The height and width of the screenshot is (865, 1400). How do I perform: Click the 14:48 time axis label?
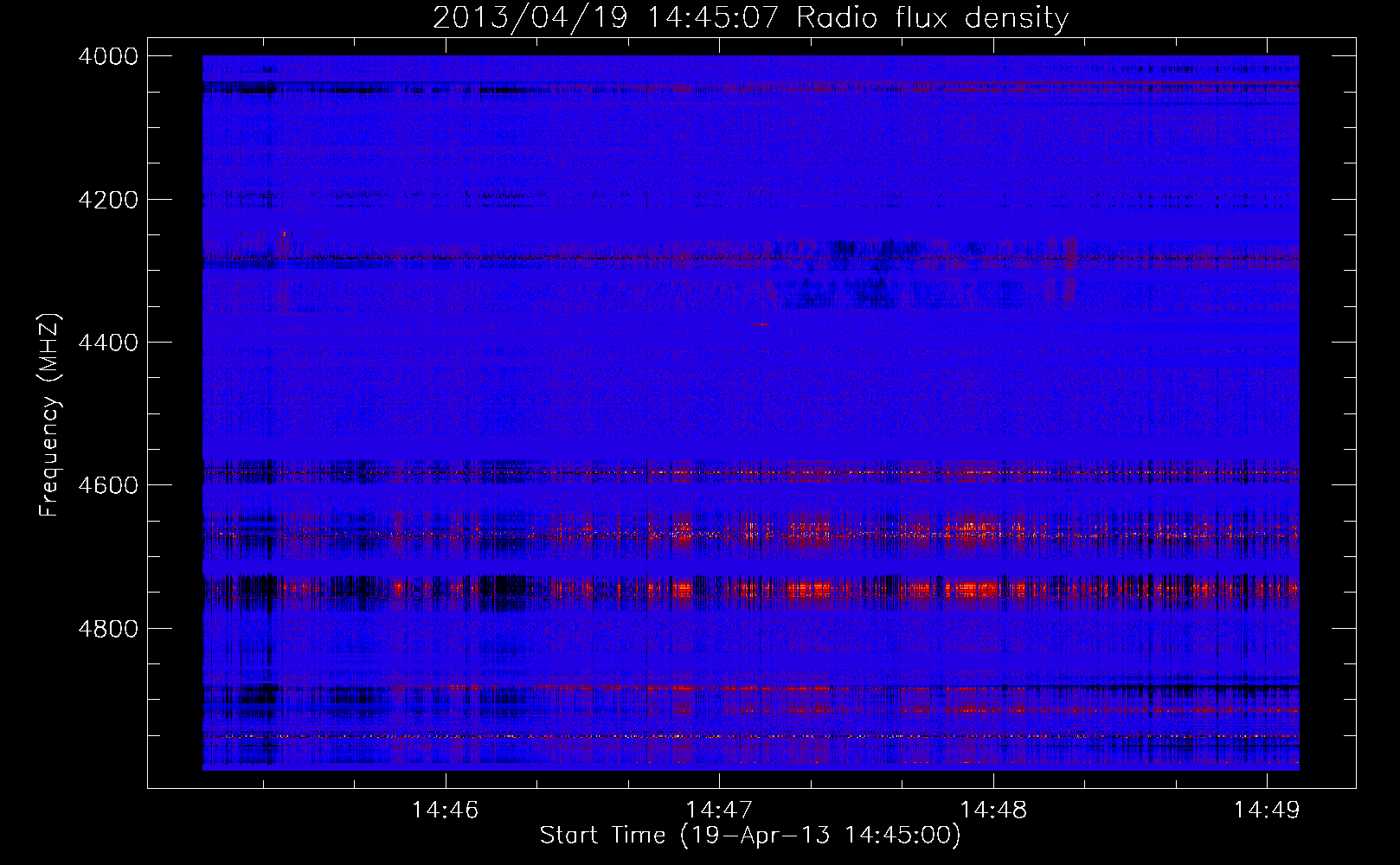pyautogui.click(x=993, y=810)
